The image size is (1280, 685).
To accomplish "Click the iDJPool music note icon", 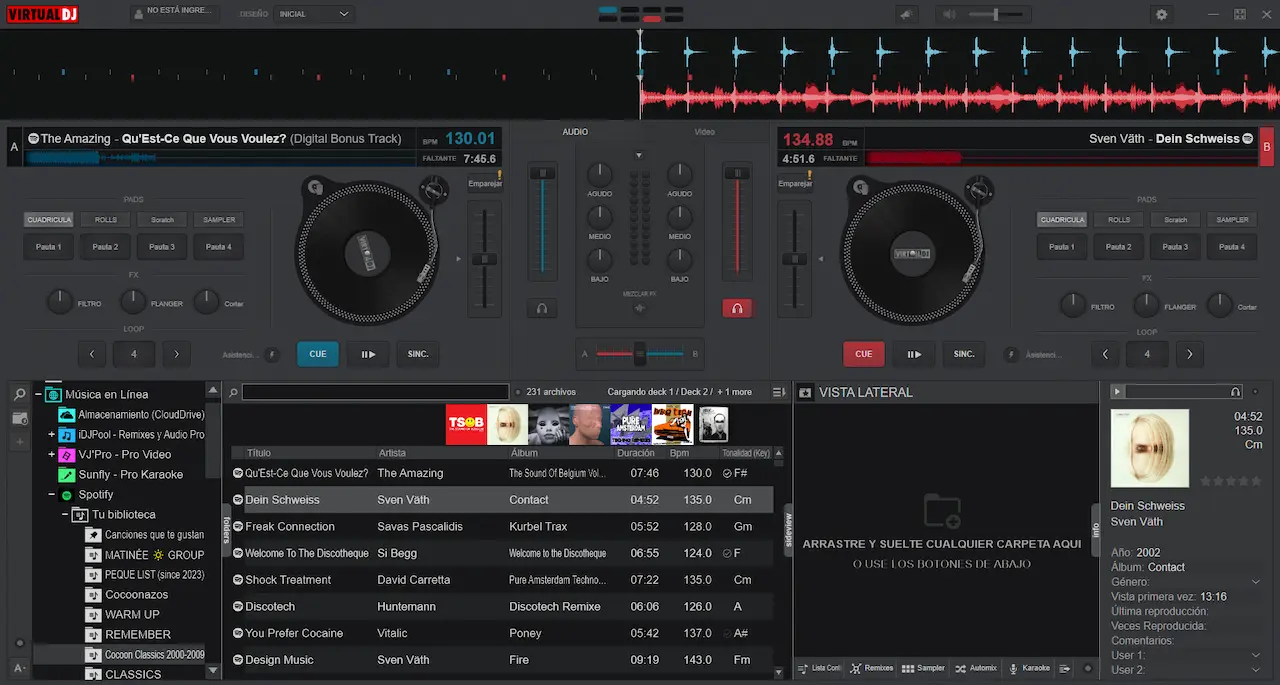I will coord(66,435).
